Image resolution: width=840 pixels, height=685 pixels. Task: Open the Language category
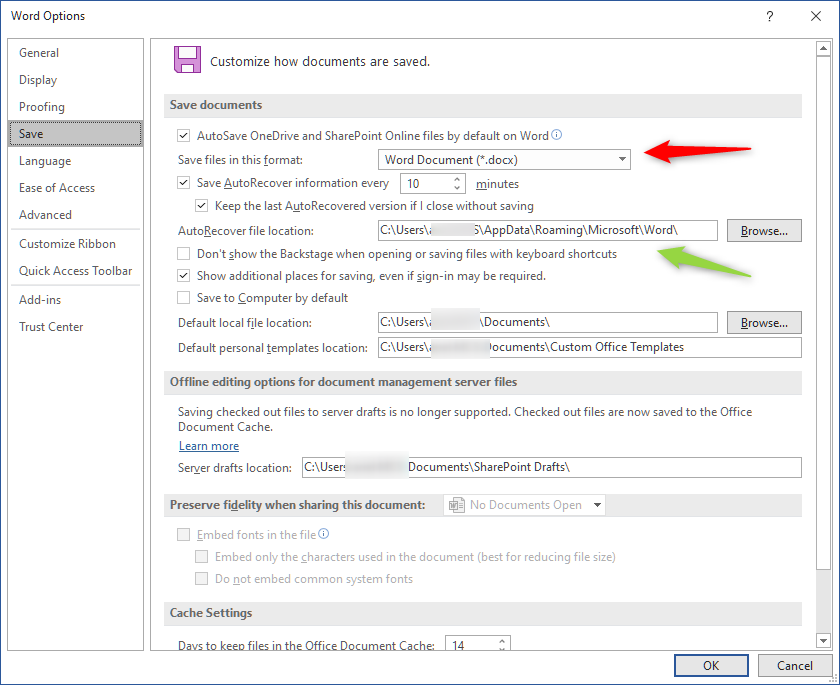[76, 161]
